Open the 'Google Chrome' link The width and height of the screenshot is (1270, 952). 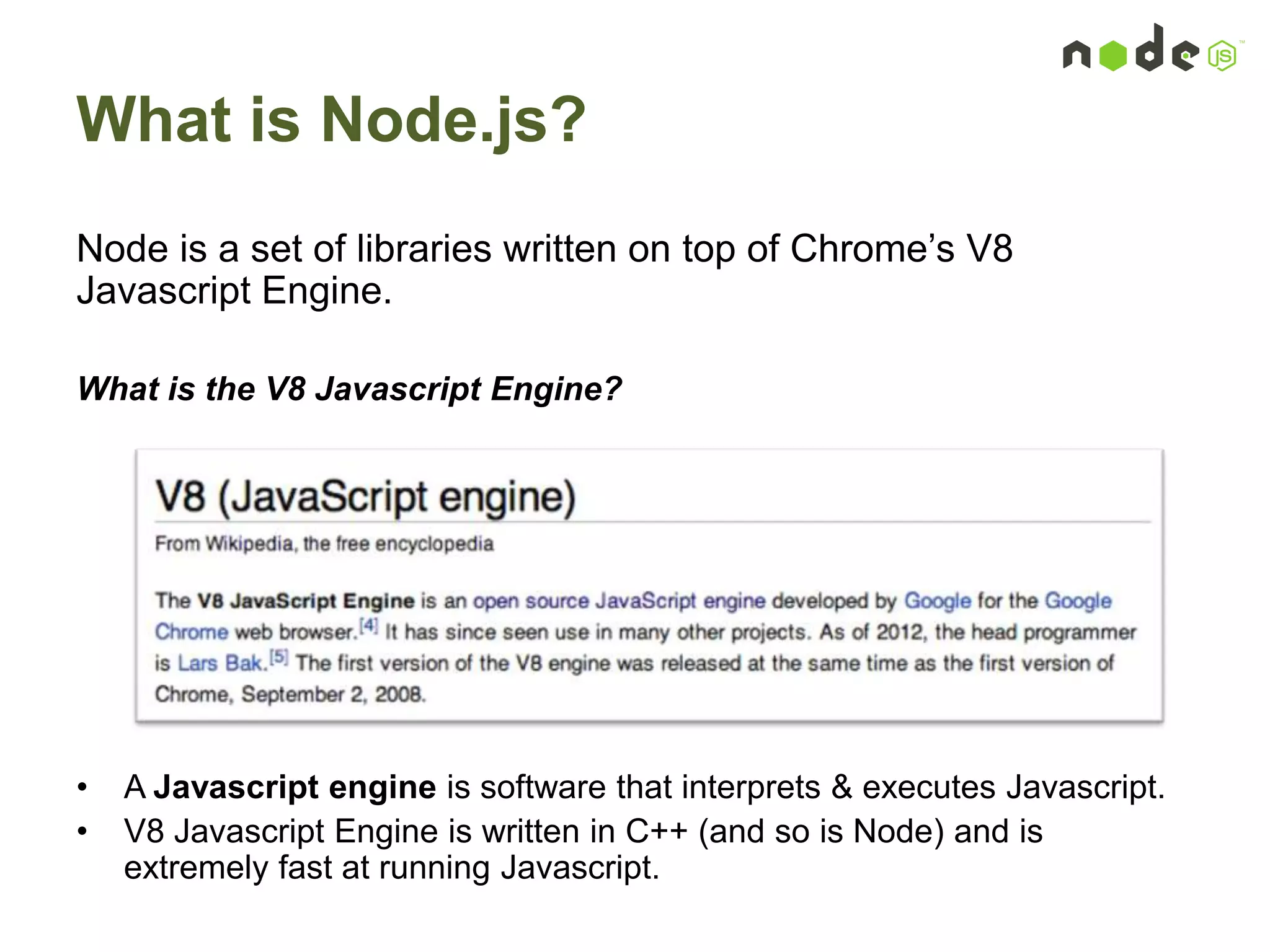point(1078,601)
